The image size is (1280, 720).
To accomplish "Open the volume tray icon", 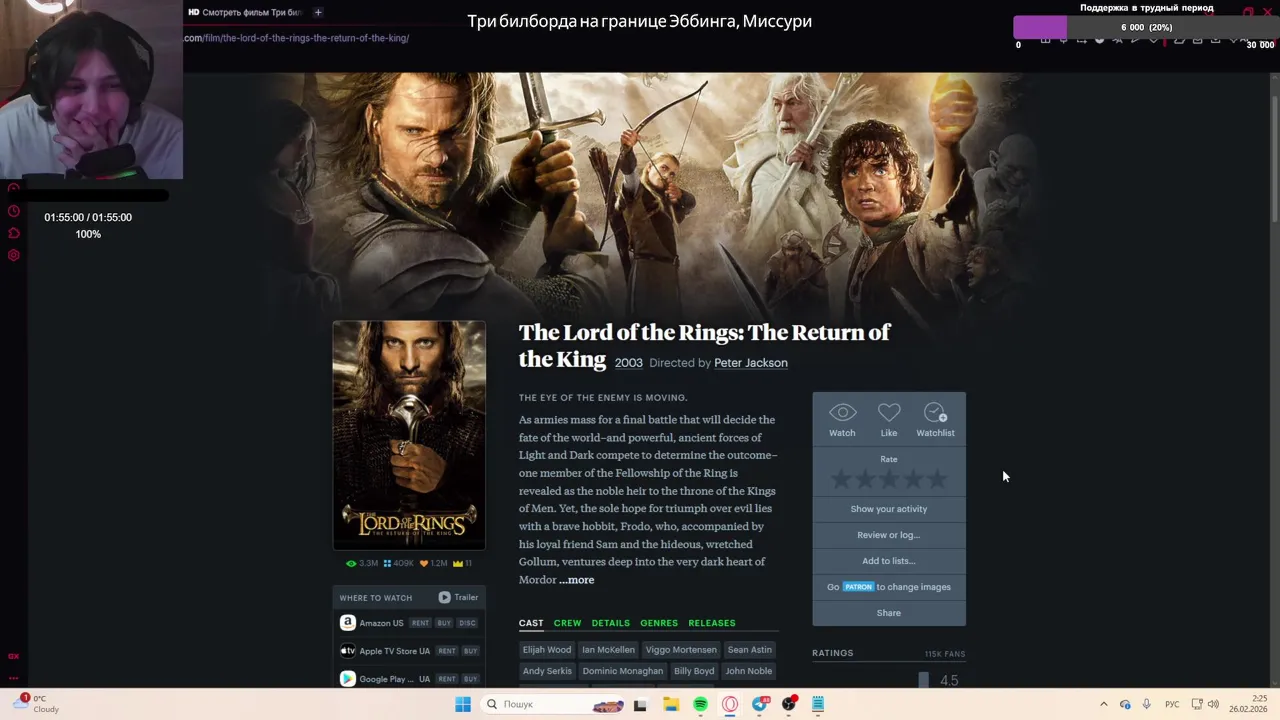I will [1213, 704].
